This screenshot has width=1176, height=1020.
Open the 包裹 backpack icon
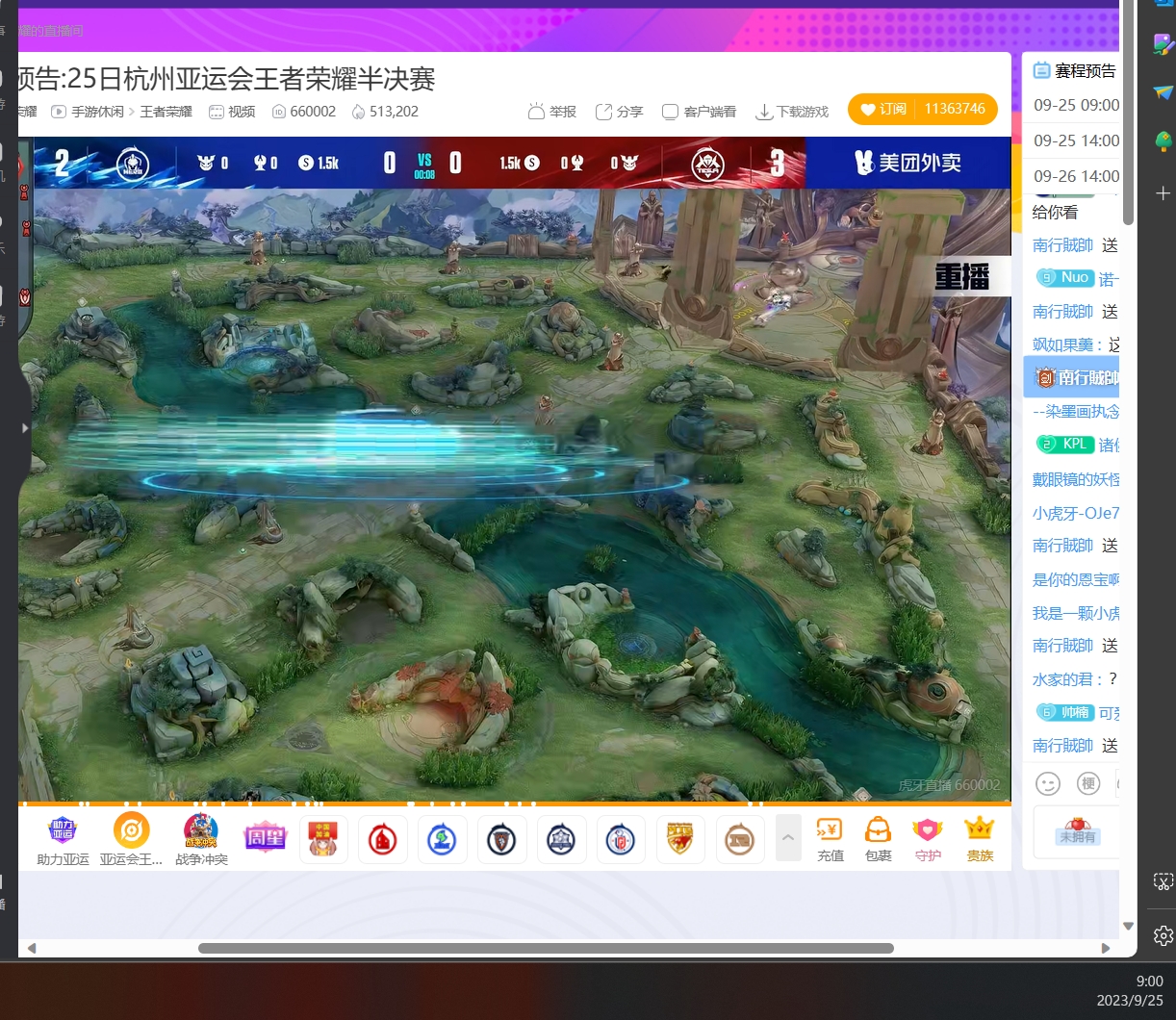point(878,838)
